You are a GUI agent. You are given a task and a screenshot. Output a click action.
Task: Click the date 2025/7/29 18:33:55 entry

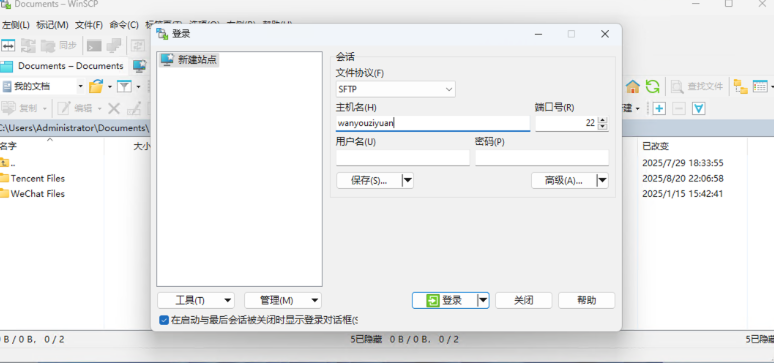click(x=683, y=162)
